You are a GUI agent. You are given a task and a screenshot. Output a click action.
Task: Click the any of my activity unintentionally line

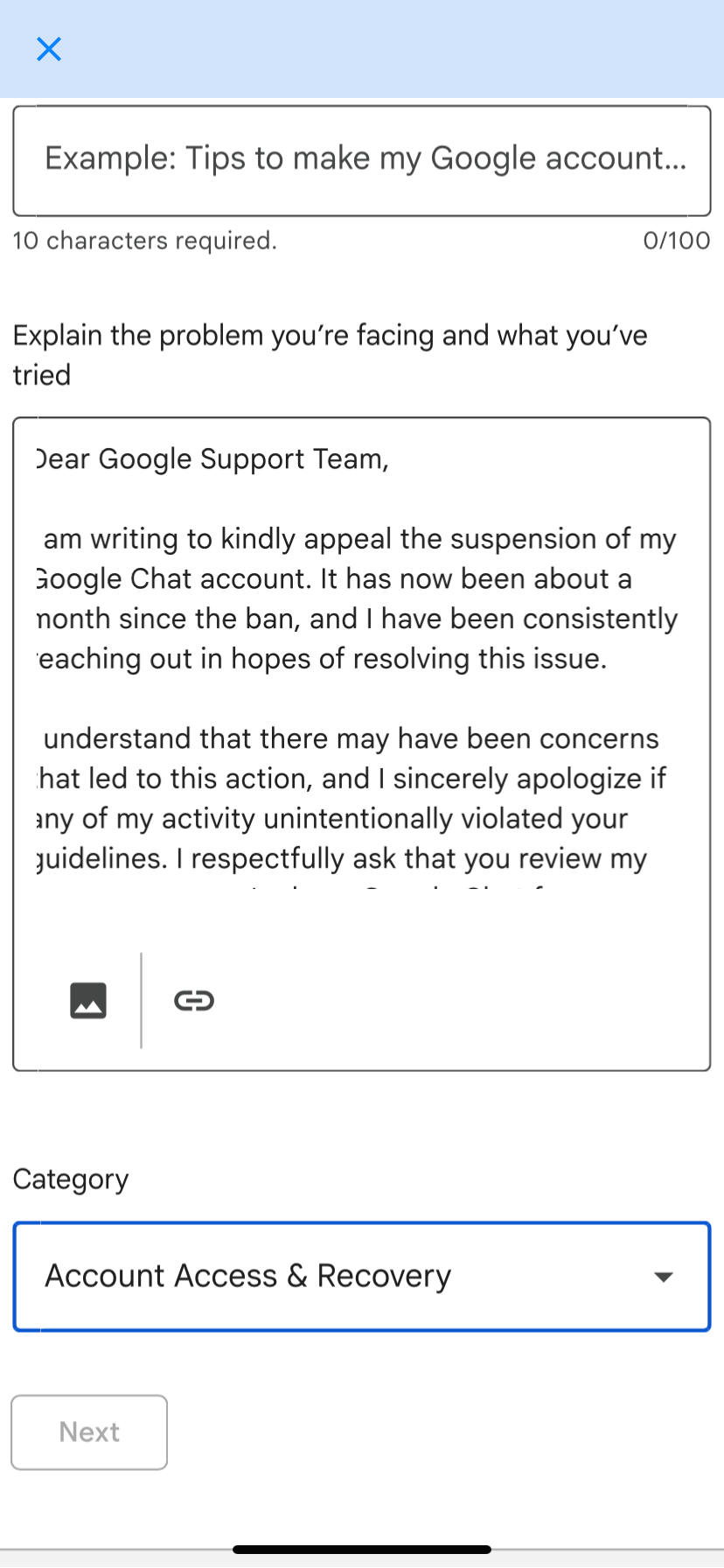332,819
